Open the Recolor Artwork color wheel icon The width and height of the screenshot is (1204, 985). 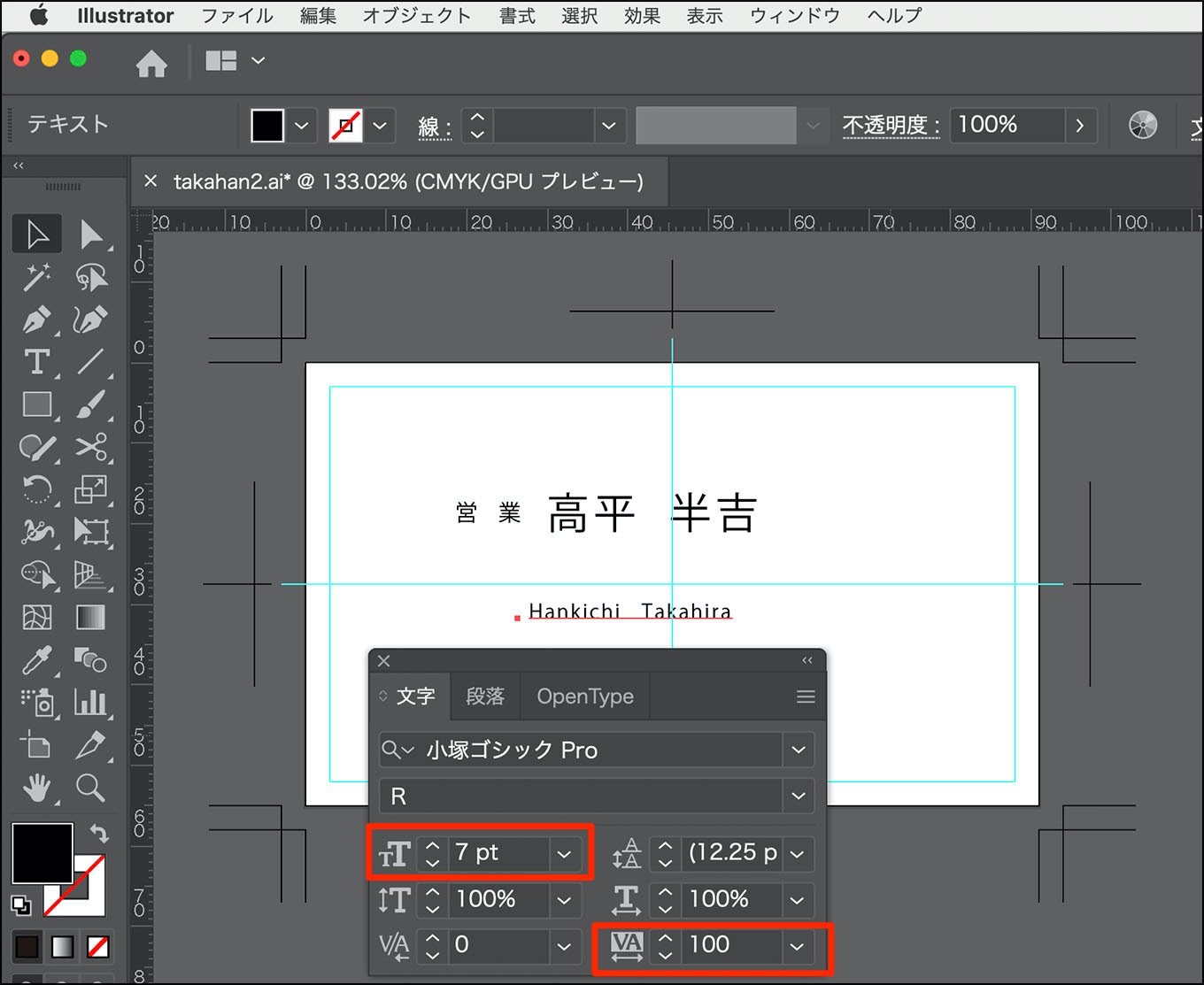(1143, 125)
